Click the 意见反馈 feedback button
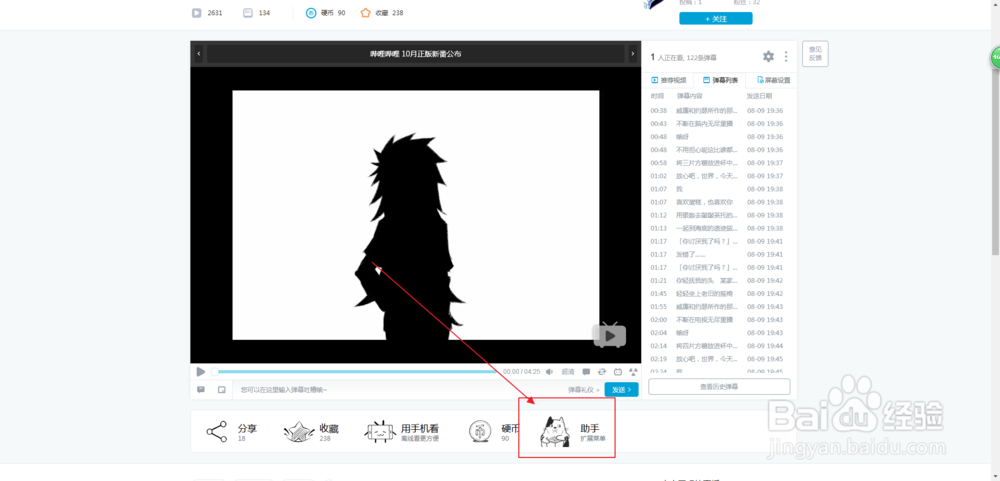This screenshot has height=481, width=1000. coord(815,54)
